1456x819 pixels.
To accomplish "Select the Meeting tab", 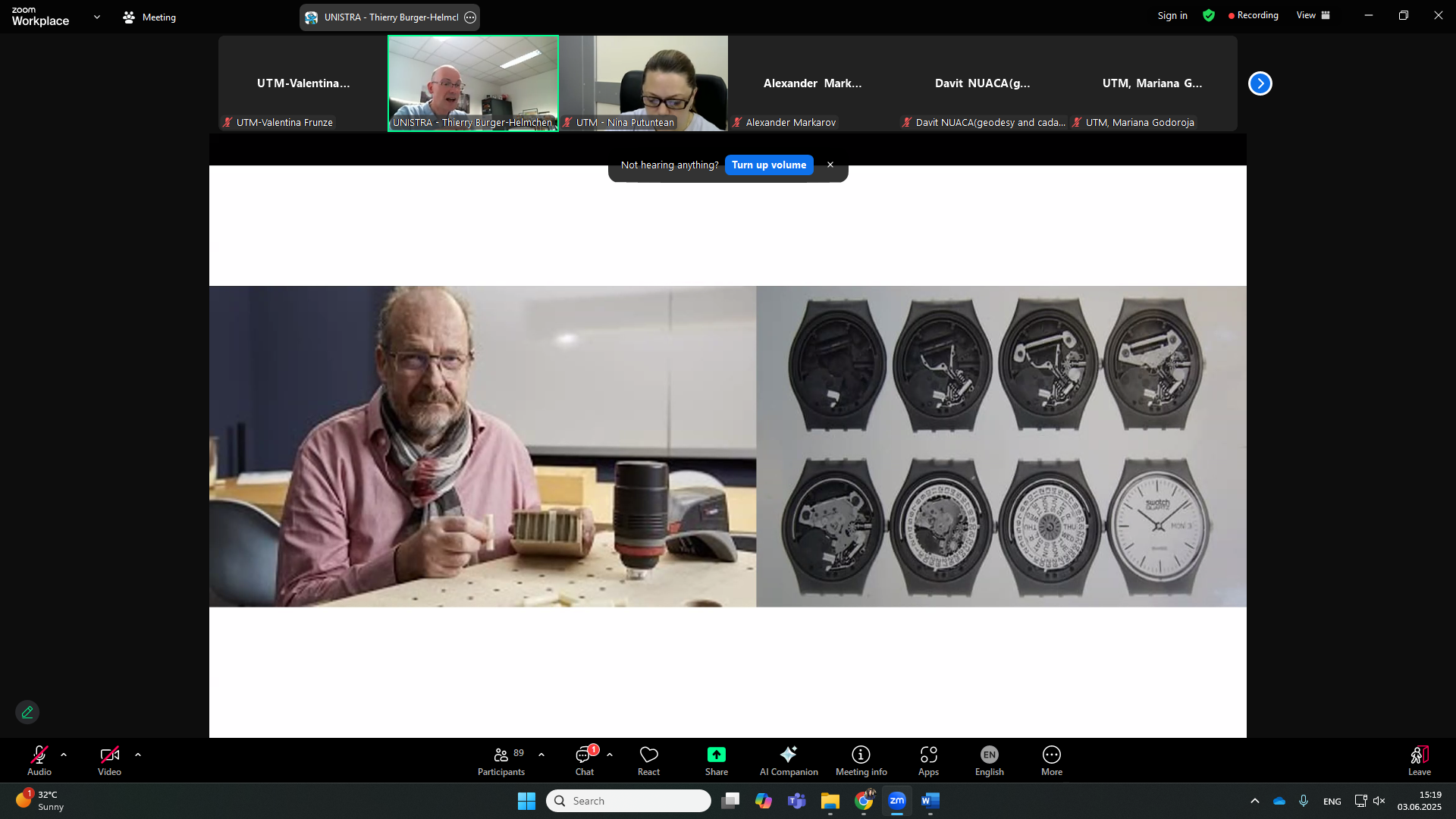I will tap(149, 17).
